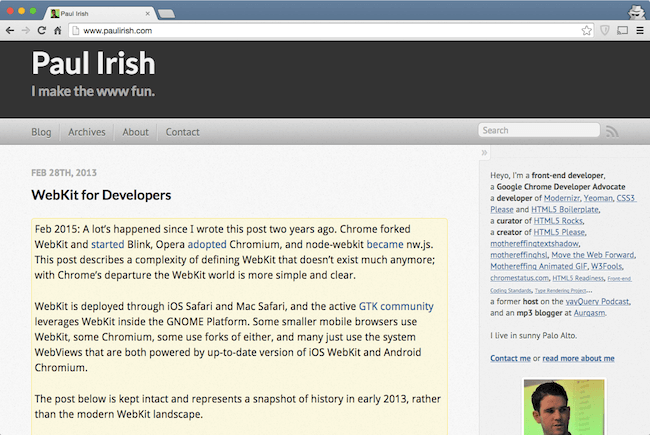Follow the 'adopted' Chromium link
This screenshot has width=650, height=435.
point(207,244)
